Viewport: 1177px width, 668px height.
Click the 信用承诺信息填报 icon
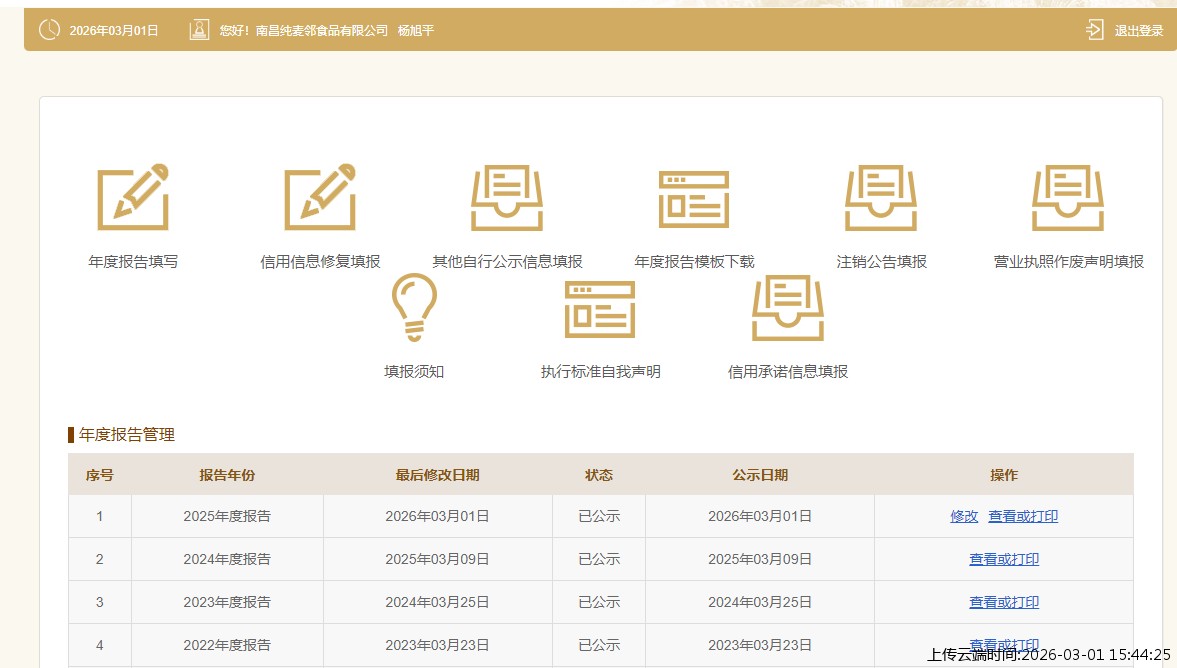pos(788,308)
